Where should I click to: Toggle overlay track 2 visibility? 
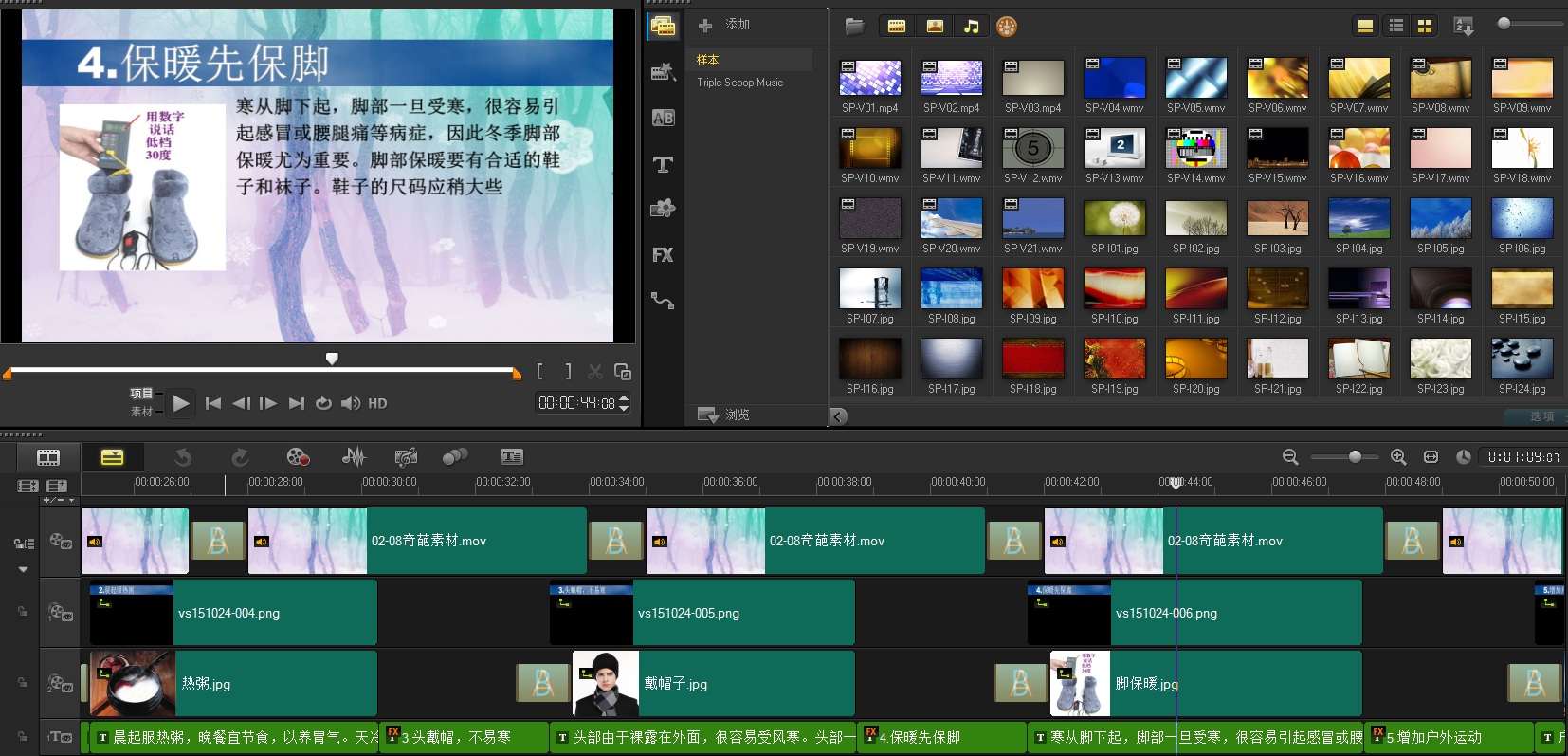[61, 683]
